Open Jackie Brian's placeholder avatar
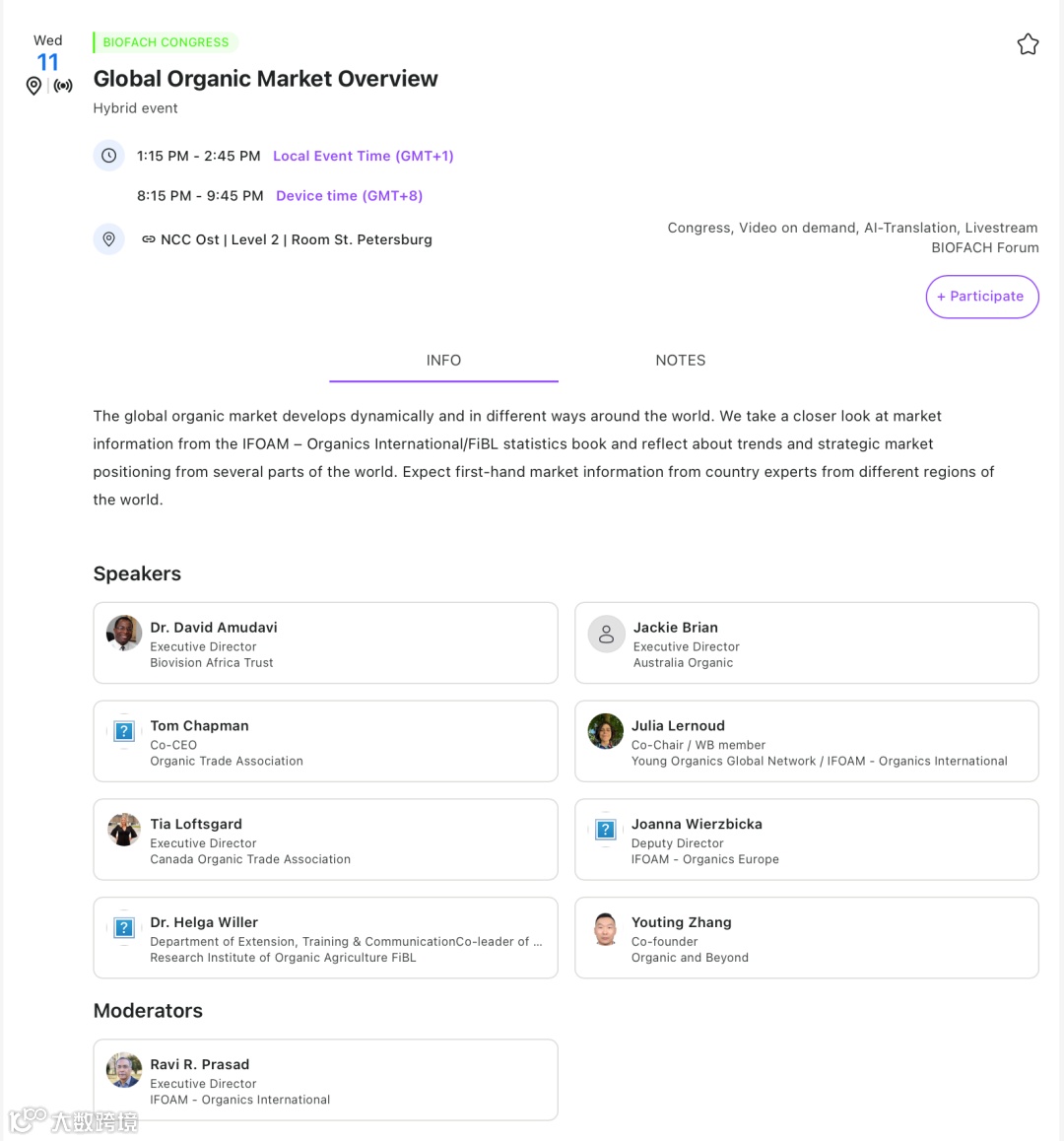Image resolution: width=1064 pixels, height=1141 pixels. click(606, 634)
